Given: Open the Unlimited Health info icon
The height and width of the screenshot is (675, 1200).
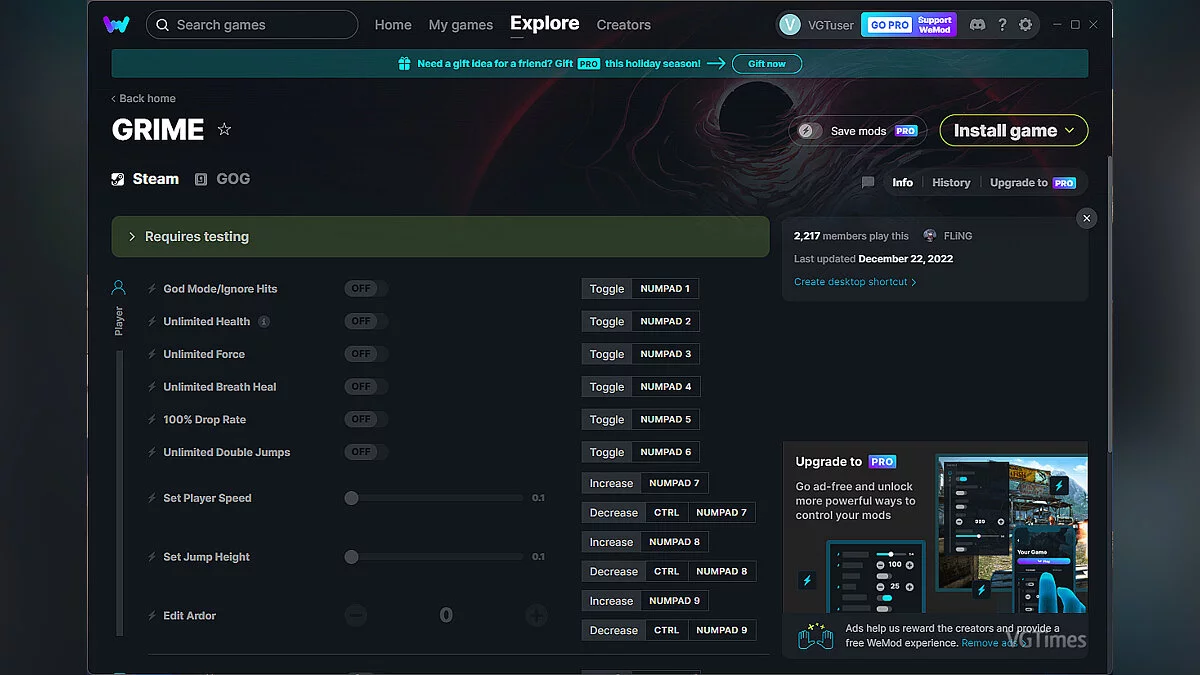Looking at the screenshot, I should point(264,322).
